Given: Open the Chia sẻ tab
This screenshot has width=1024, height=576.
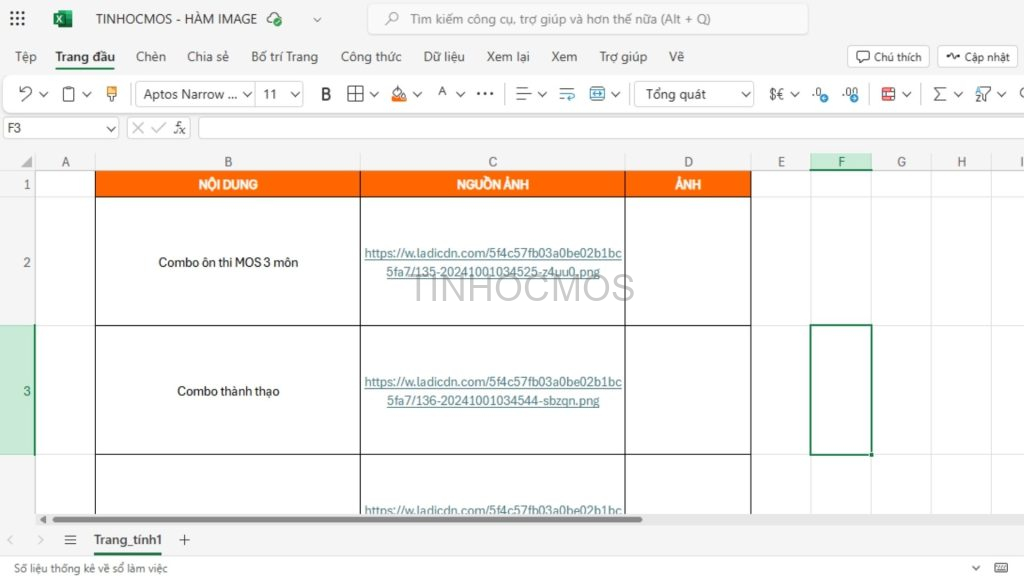Looking at the screenshot, I should [x=208, y=57].
